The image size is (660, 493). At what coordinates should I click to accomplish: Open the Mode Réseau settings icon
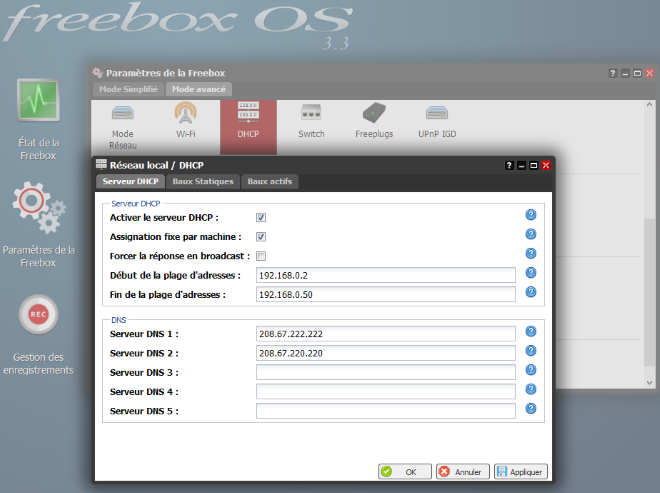(x=122, y=113)
